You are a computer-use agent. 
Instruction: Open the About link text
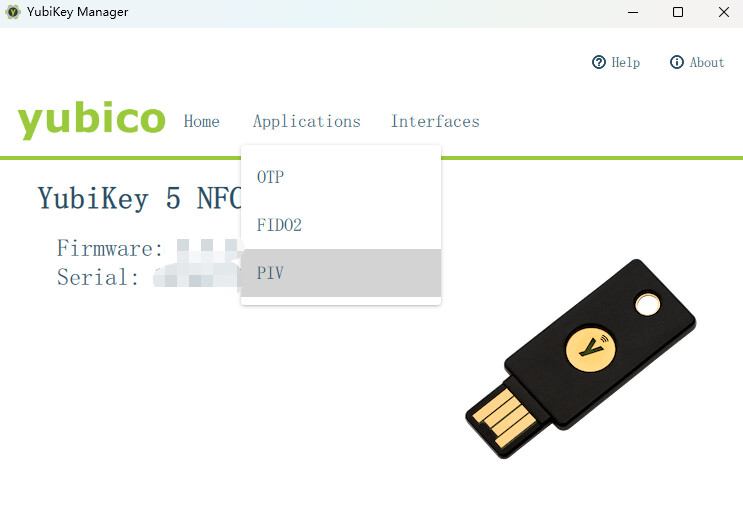click(x=707, y=63)
